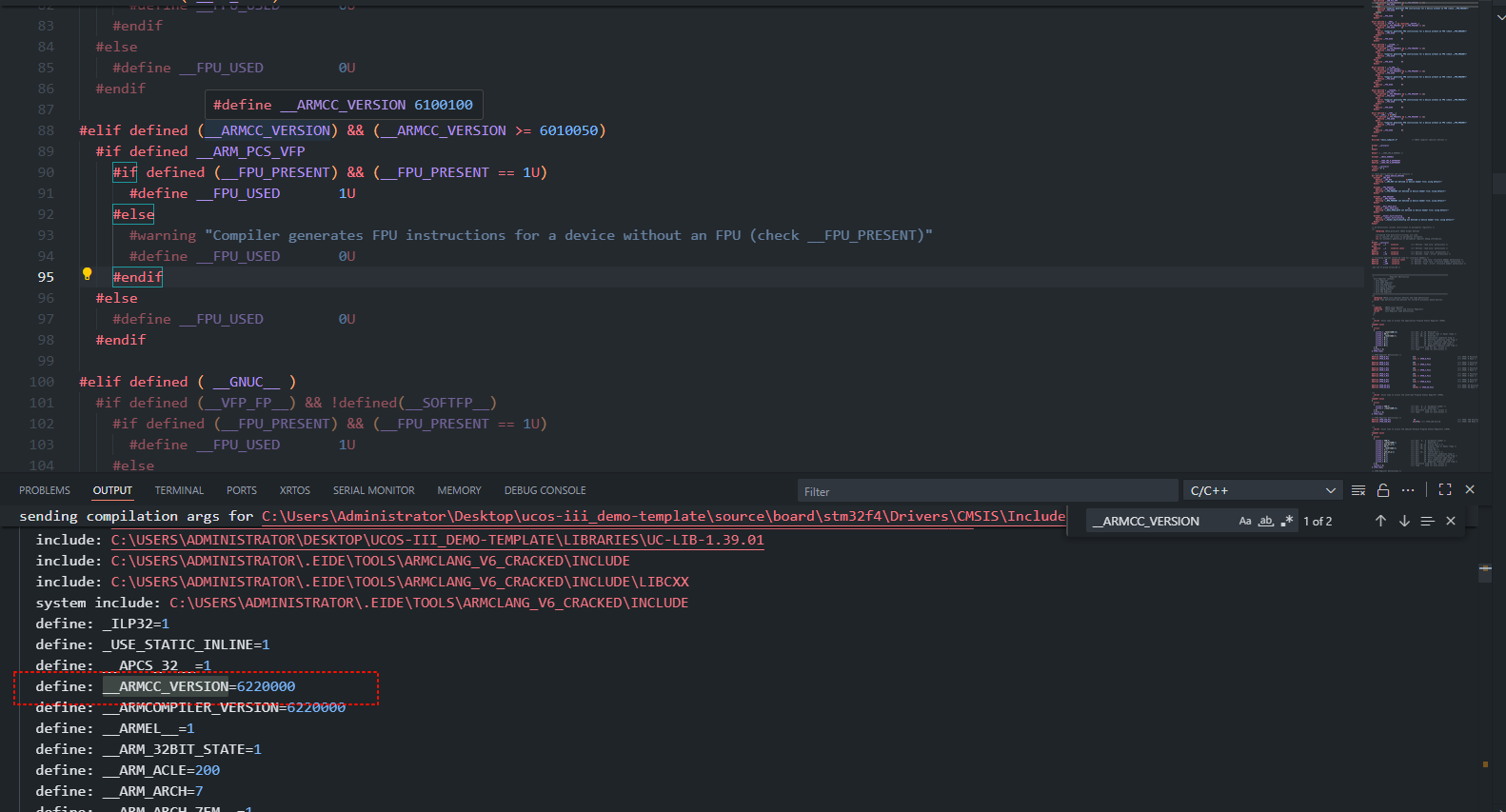Toggle Match Case in find widget
Screen dimensions: 1506x812
(x=1245, y=521)
